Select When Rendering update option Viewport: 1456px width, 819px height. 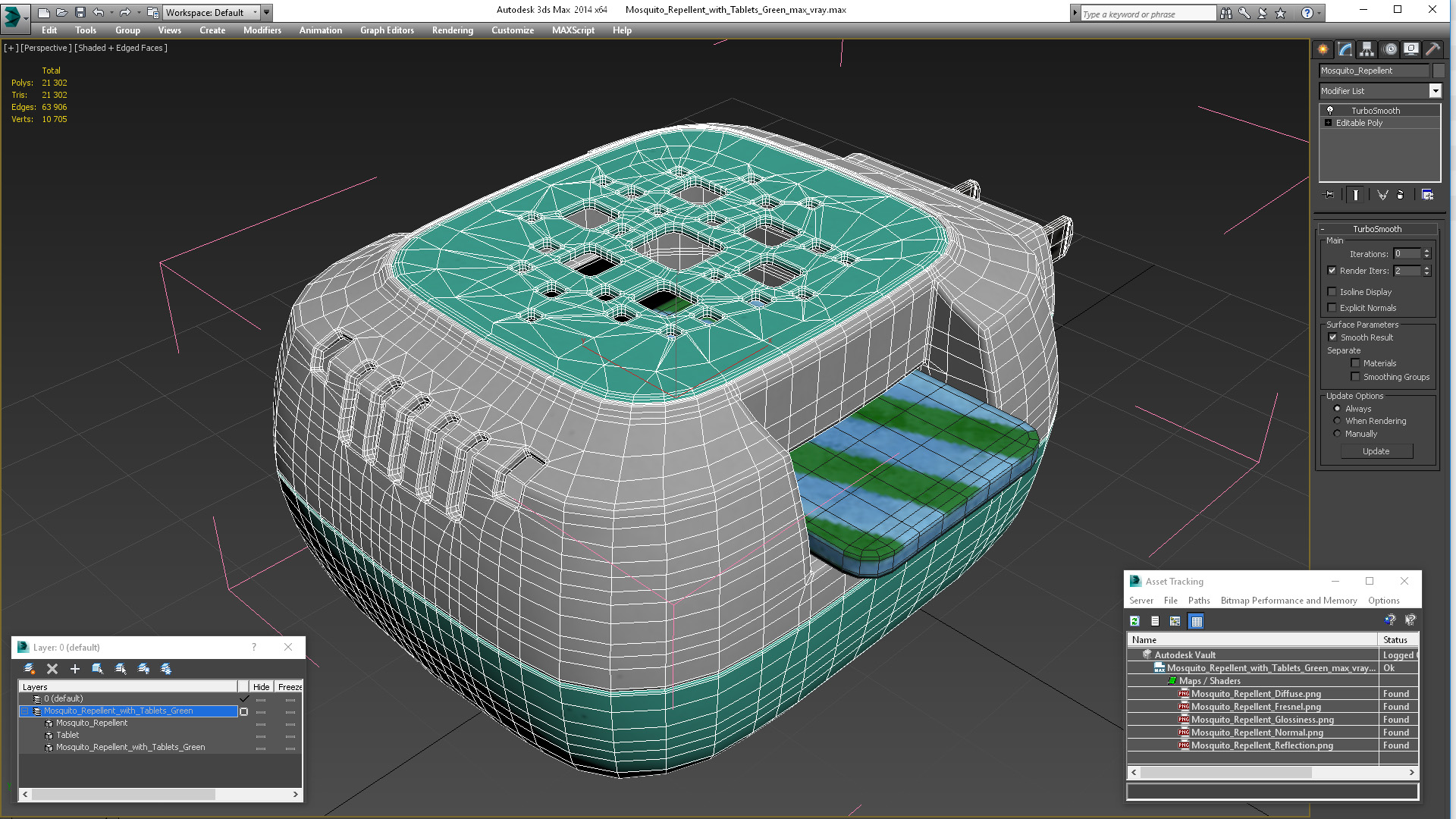tap(1337, 421)
